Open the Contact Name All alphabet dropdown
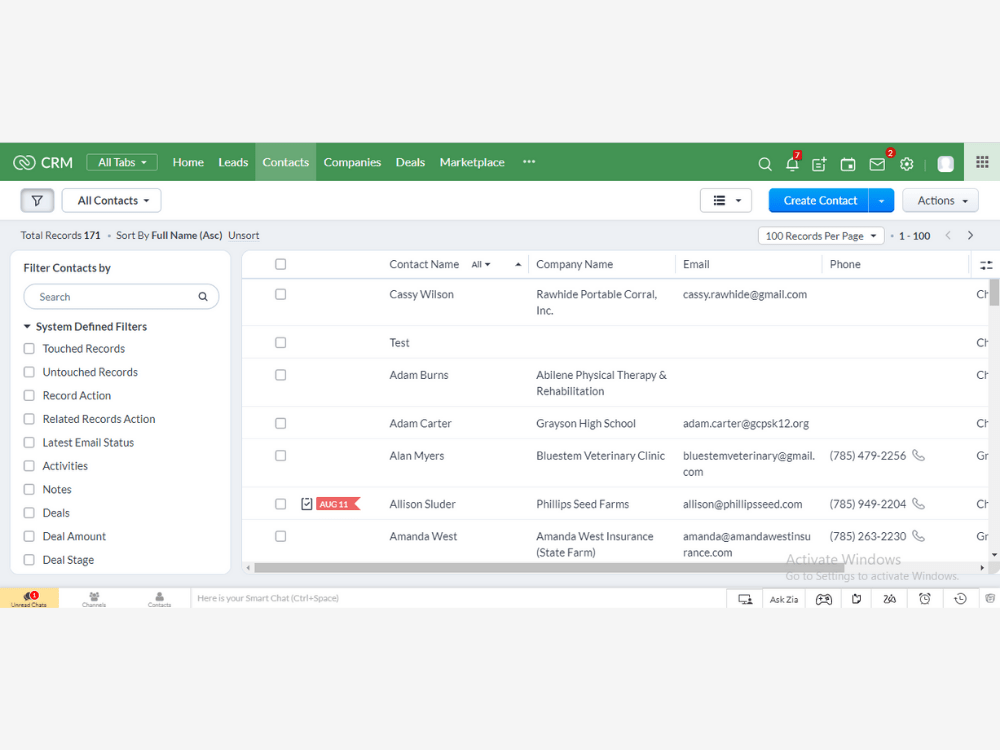 [x=481, y=265]
